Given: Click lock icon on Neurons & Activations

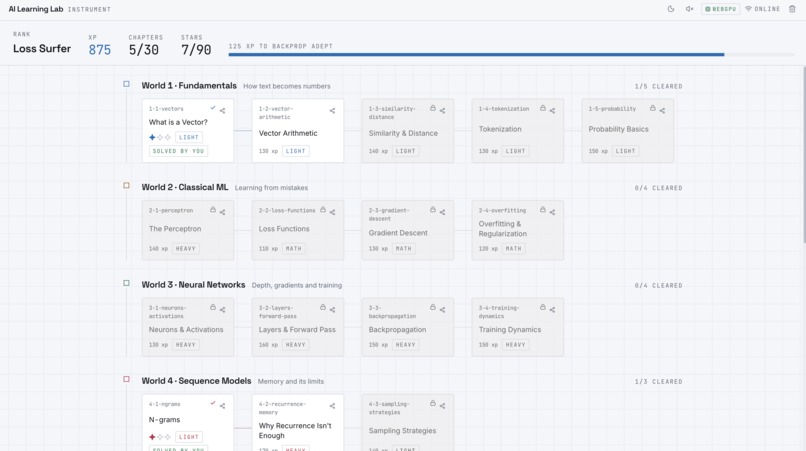Looking at the screenshot, I should (213, 307).
